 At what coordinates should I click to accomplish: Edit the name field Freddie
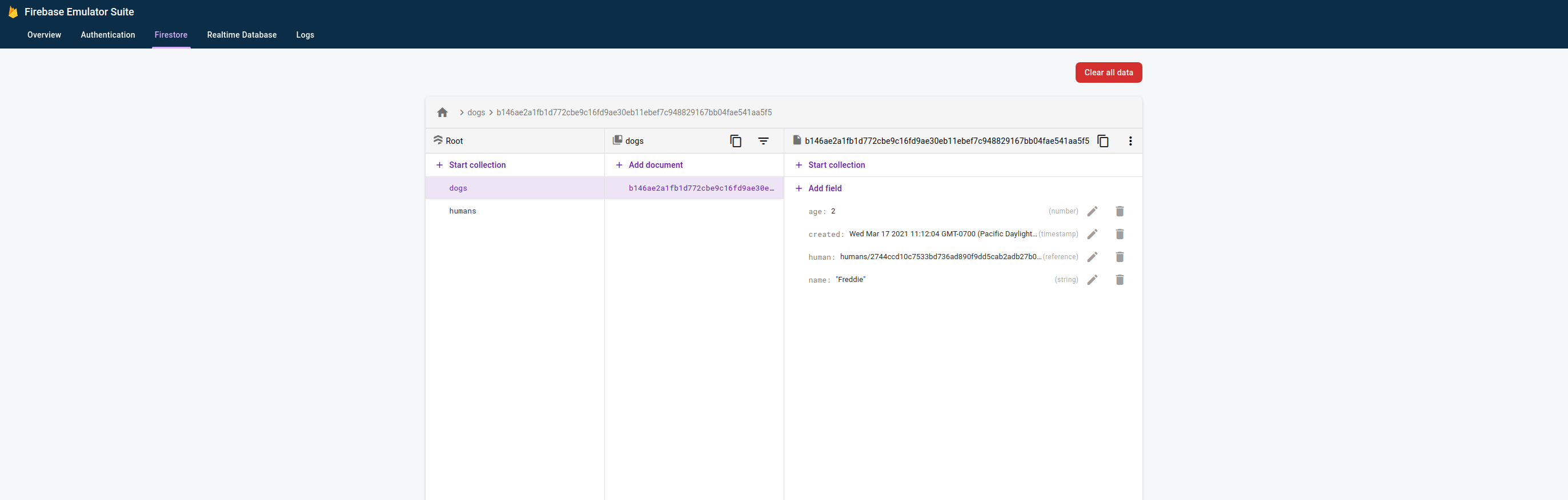click(x=1093, y=280)
